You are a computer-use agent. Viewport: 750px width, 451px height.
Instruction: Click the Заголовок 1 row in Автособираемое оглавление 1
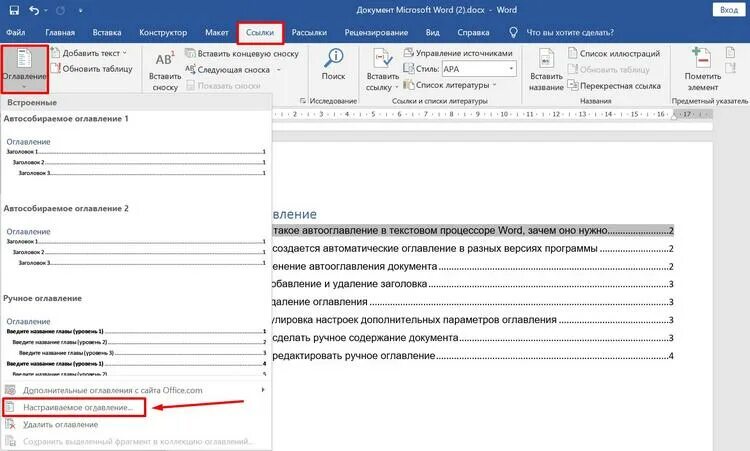136,152
